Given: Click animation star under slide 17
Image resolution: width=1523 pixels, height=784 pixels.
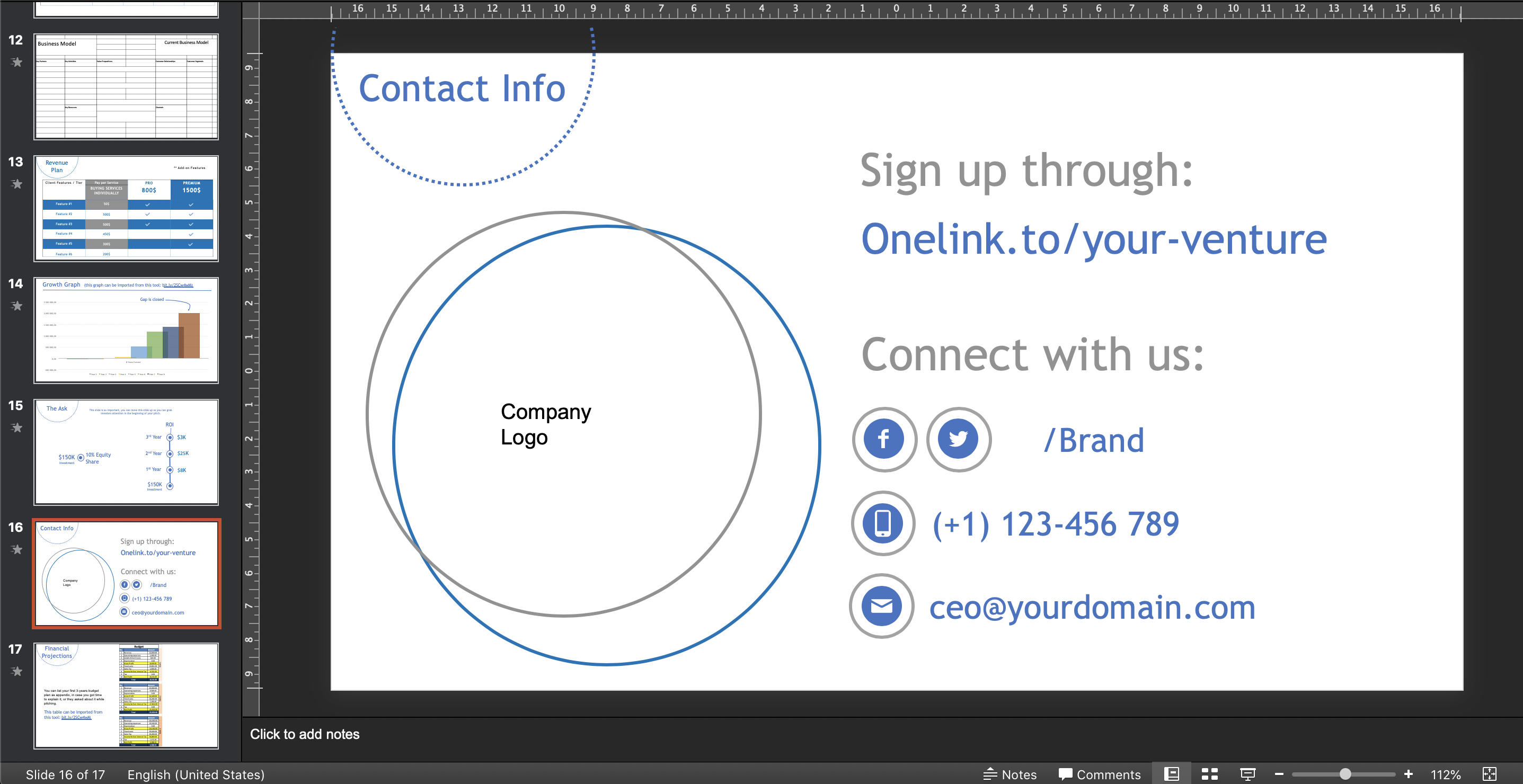Looking at the screenshot, I should (17, 671).
